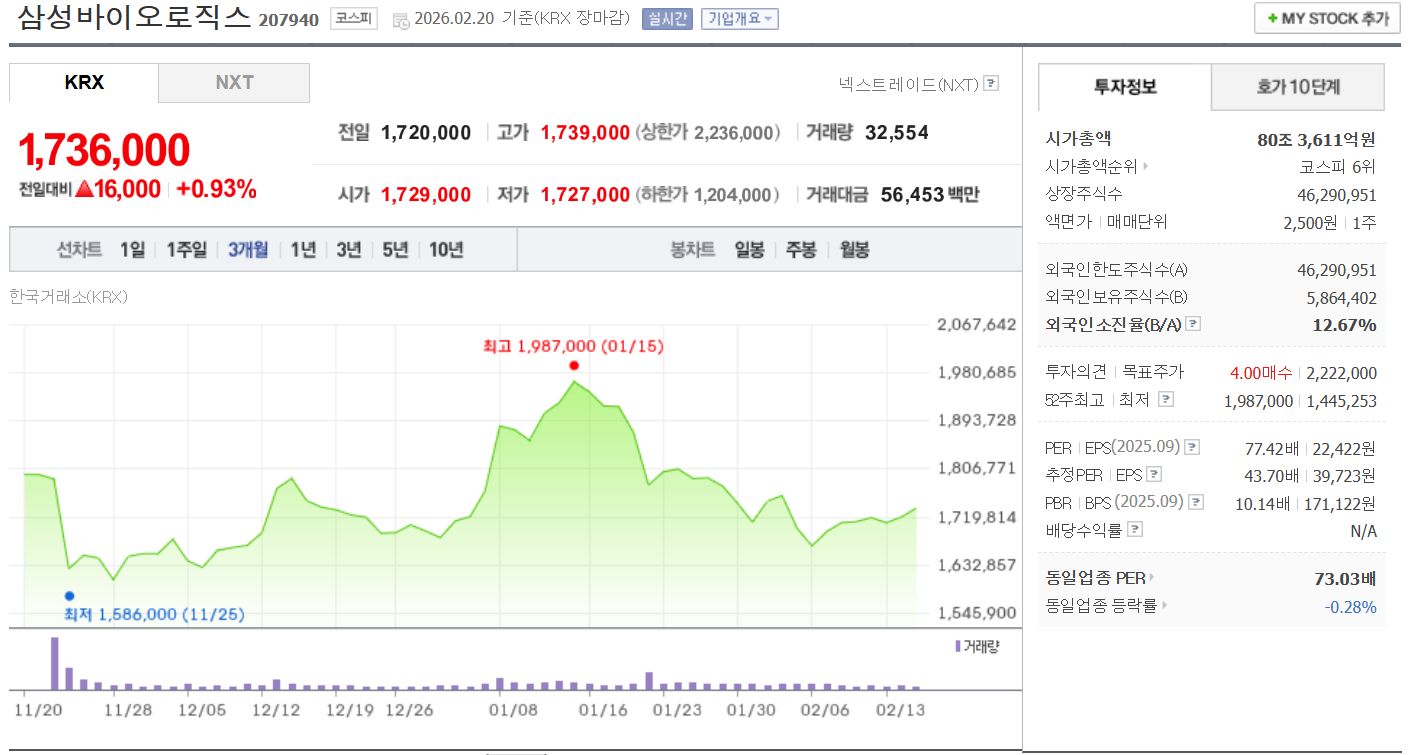Expand arrow next to 시가총액순위
This screenshot has width=1411, height=755.
pos(1145,167)
